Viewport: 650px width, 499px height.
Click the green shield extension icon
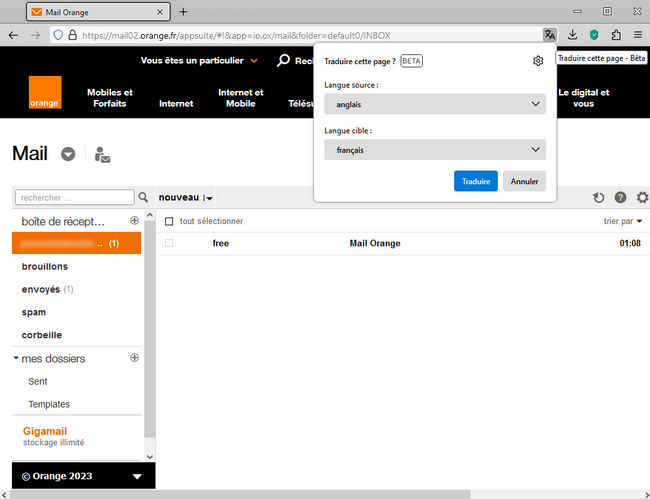(x=594, y=35)
